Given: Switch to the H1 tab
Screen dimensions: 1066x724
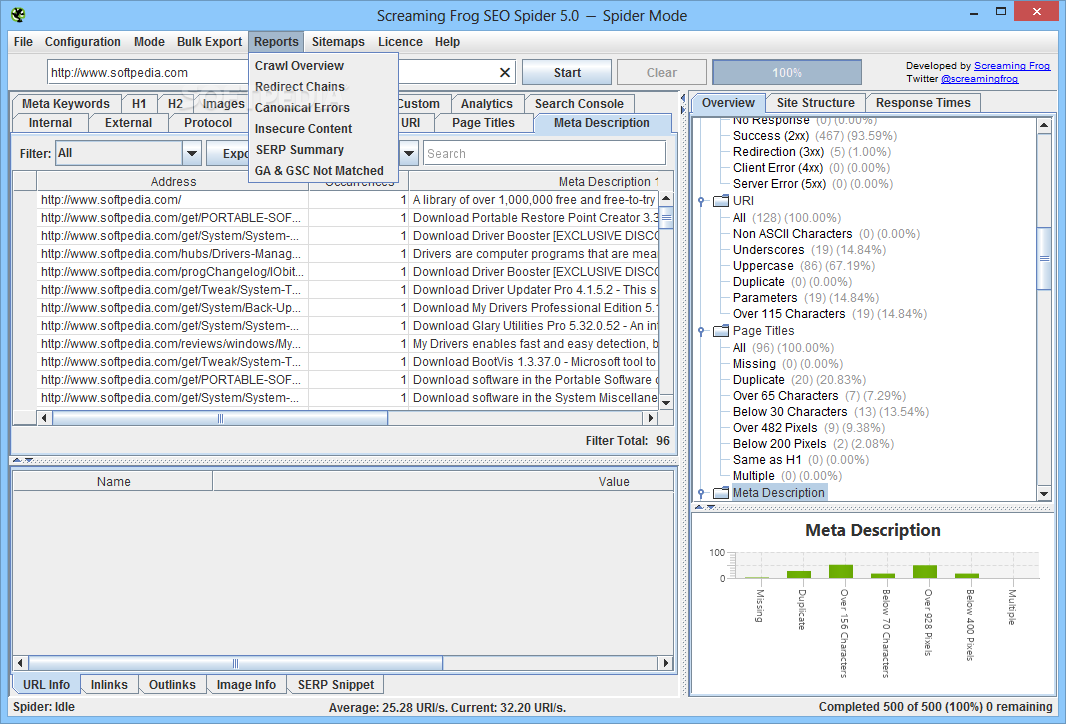Looking at the screenshot, I should pyautogui.click(x=139, y=104).
